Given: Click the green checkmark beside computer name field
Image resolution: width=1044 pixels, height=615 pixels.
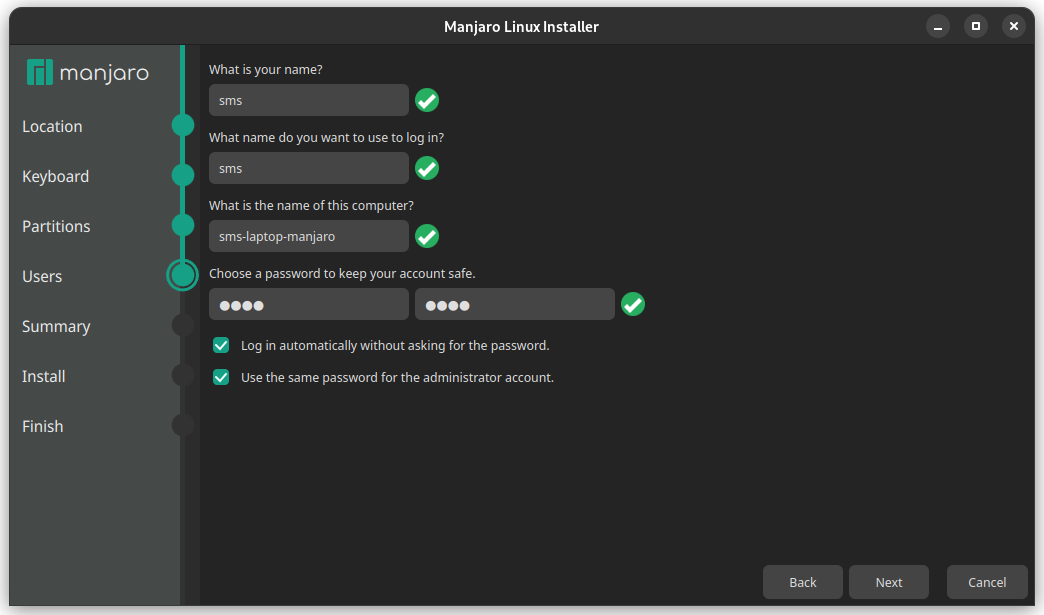Looking at the screenshot, I should pos(427,236).
